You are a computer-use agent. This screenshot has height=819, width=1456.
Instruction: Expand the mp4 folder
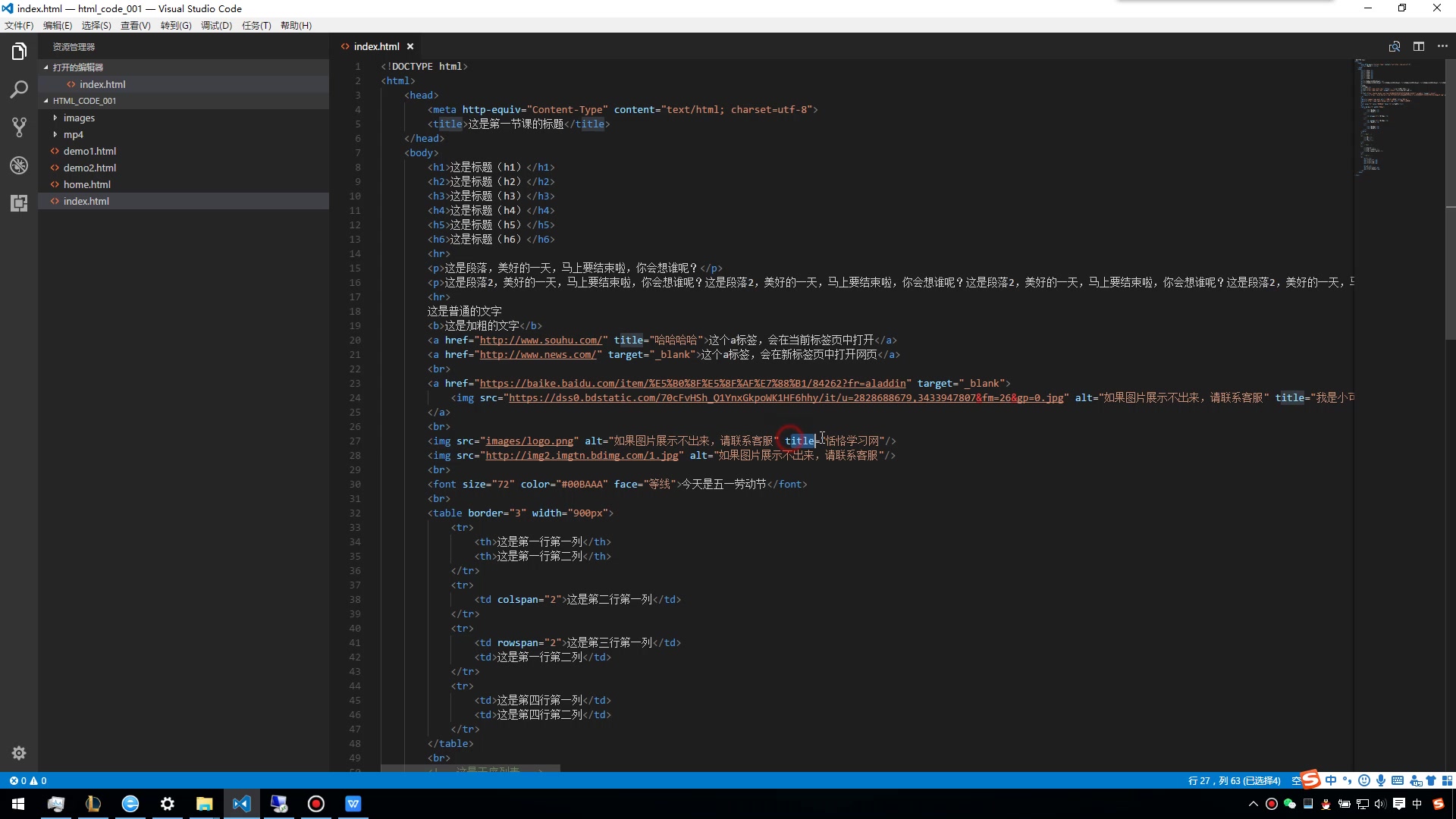(74, 134)
